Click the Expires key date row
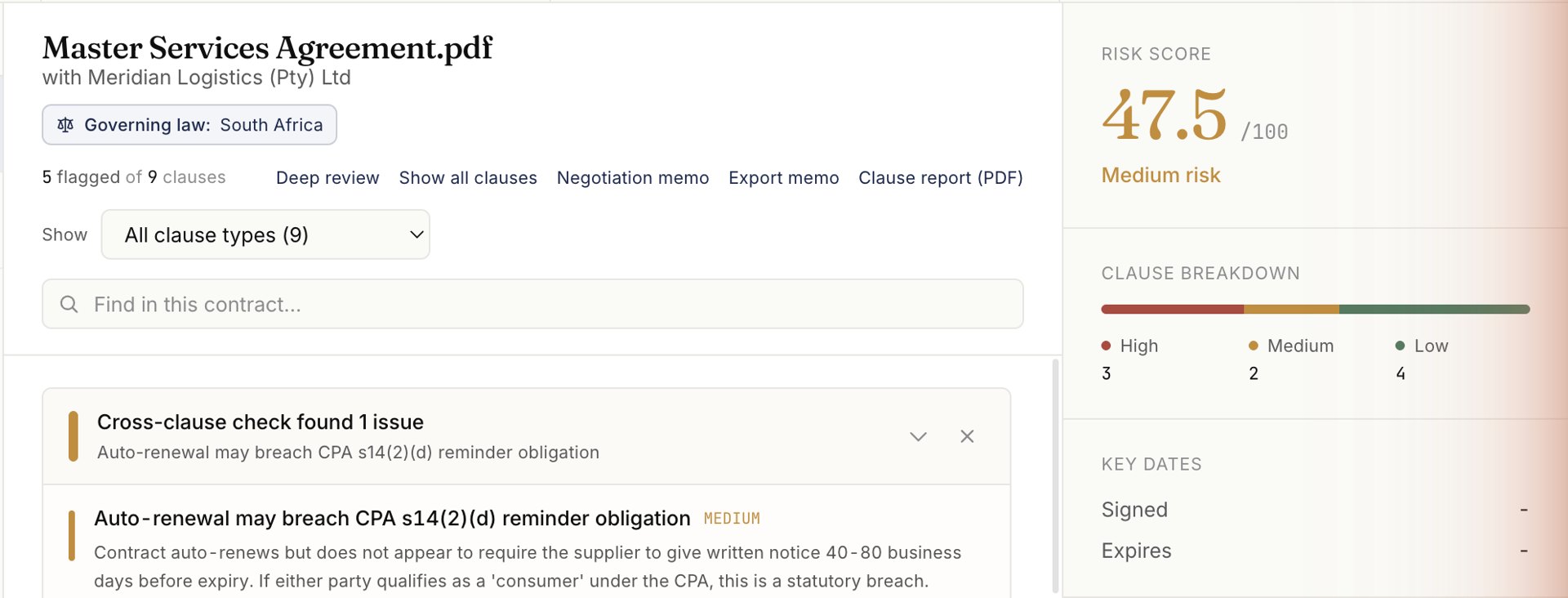The height and width of the screenshot is (598, 1568). pos(1315,551)
